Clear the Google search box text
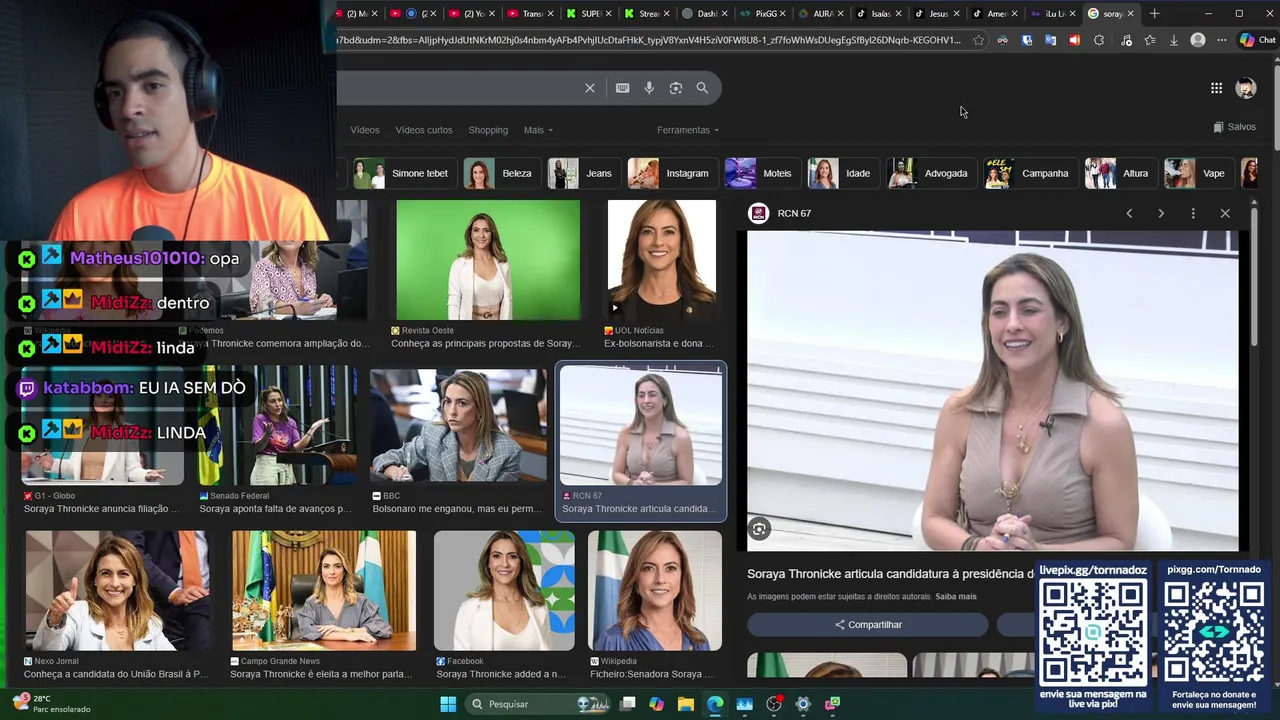The height and width of the screenshot is (720, 1280). [x=590, y=88]
